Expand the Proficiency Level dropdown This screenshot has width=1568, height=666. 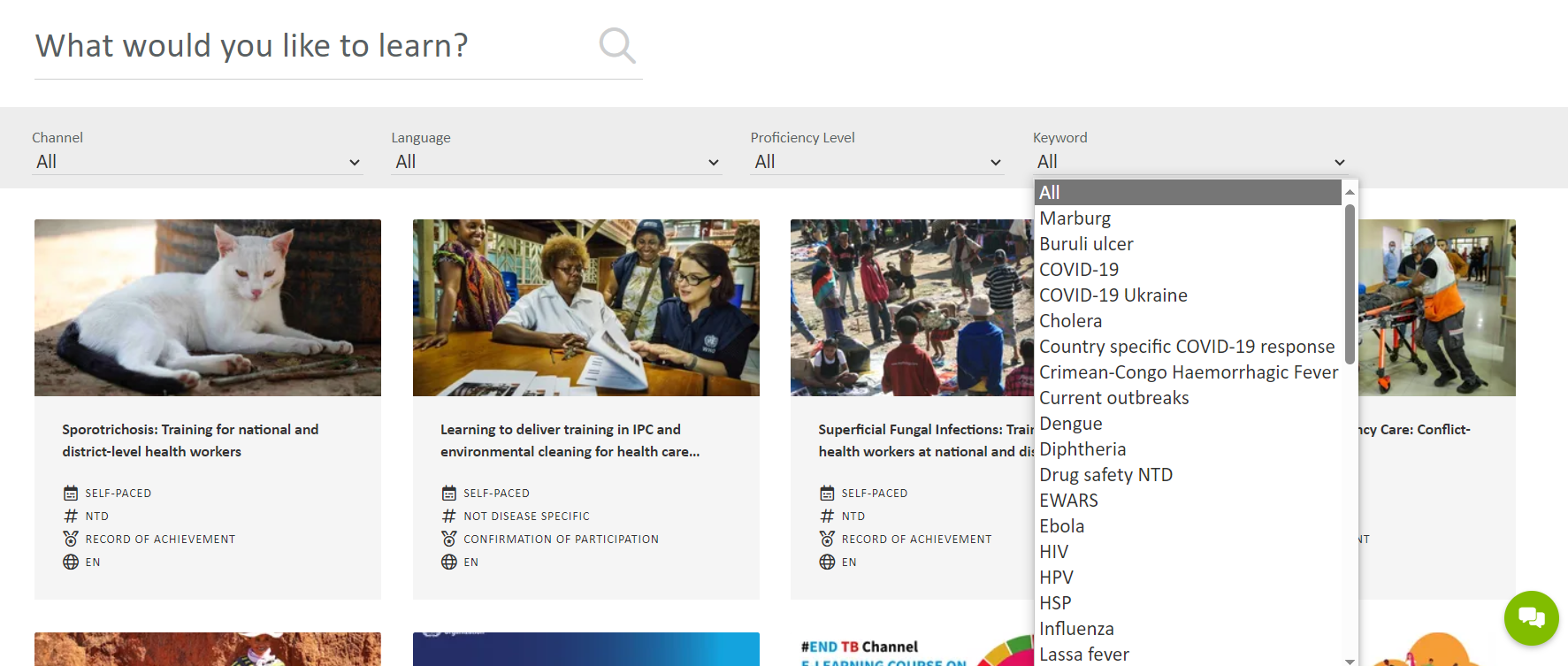coord(877,162)
